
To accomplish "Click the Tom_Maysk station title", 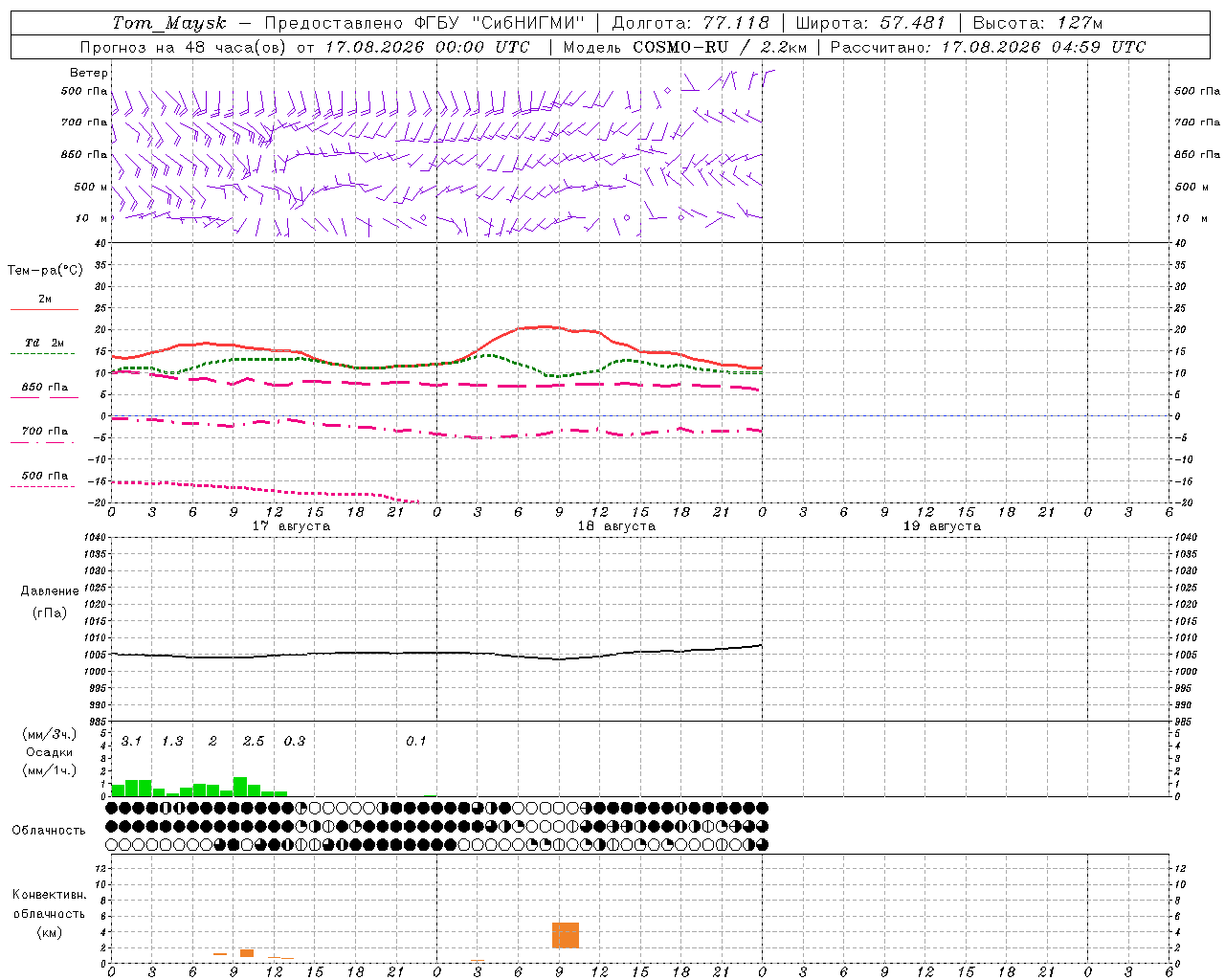I will click(169, 23).
